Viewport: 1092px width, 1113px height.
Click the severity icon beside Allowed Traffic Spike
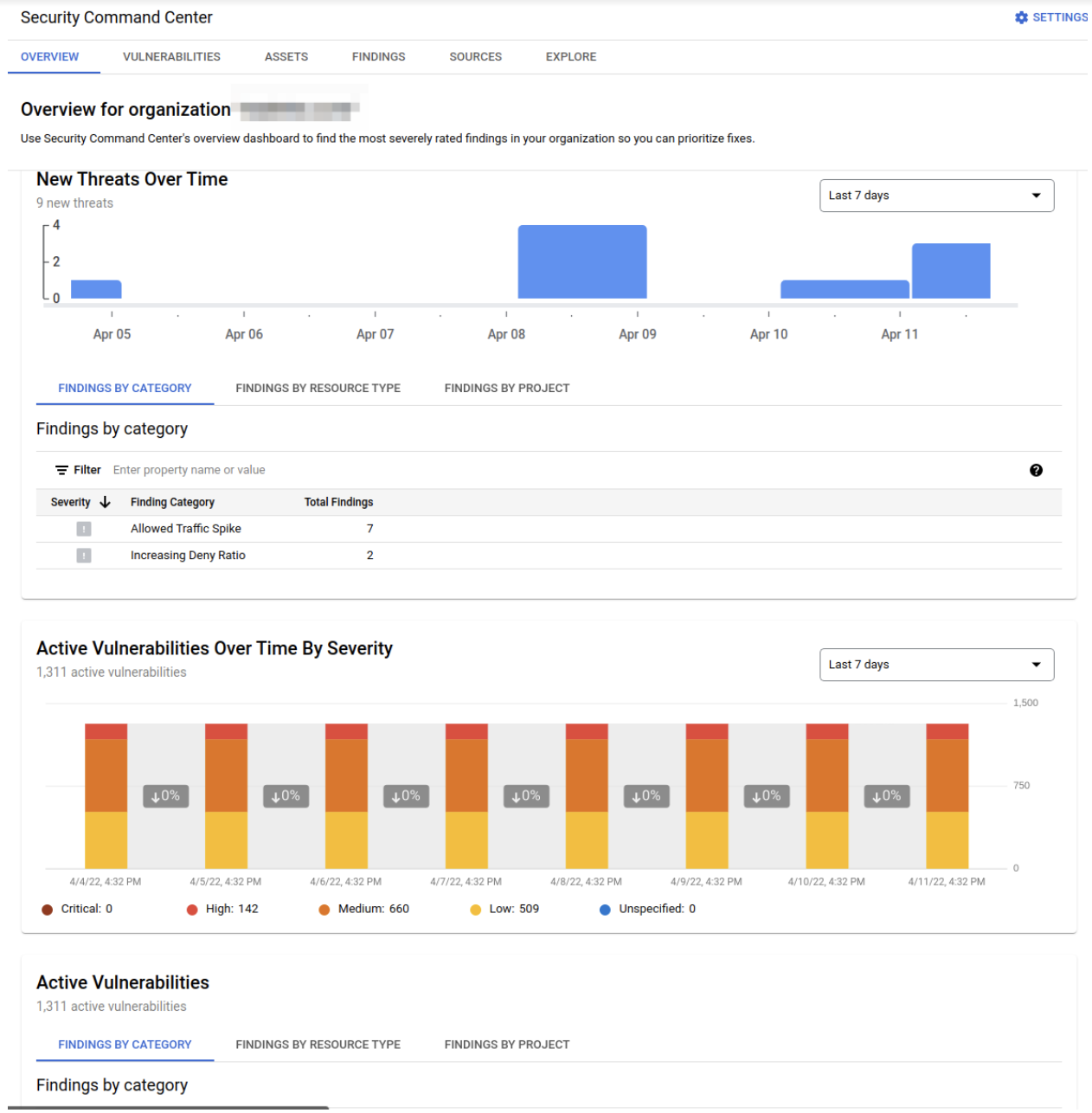click(83, 528)
